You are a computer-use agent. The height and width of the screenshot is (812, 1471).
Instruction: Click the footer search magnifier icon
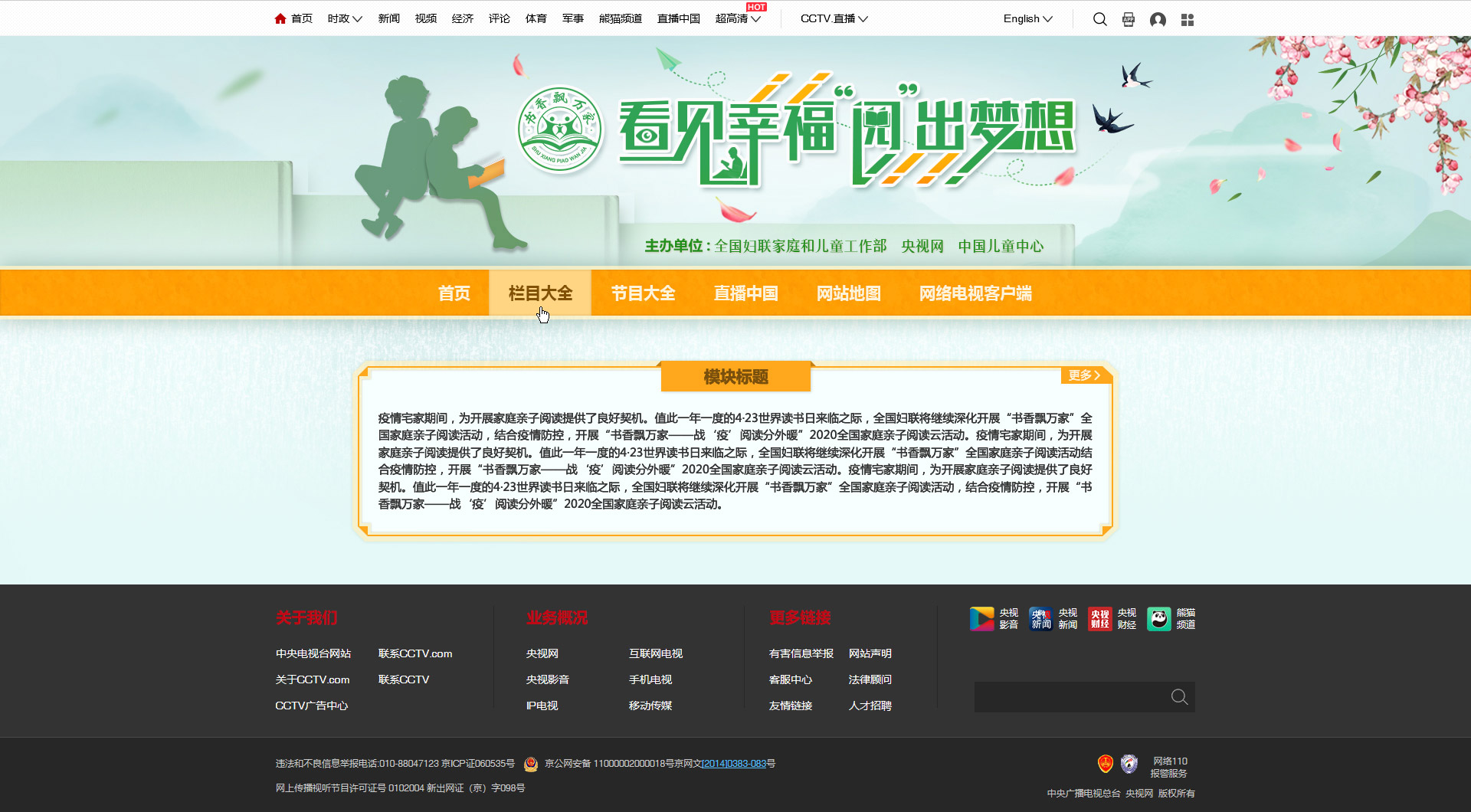point(1180,697)
